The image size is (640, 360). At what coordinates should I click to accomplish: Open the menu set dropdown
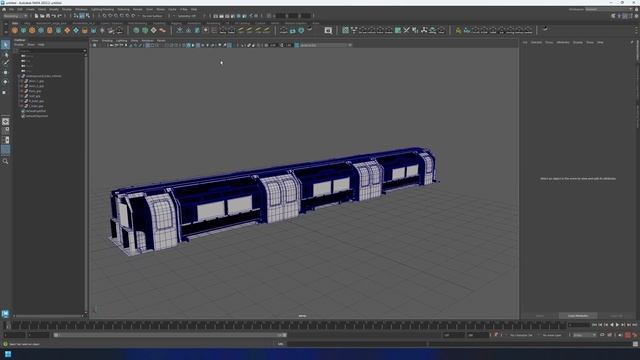click(x=16, y=16)
